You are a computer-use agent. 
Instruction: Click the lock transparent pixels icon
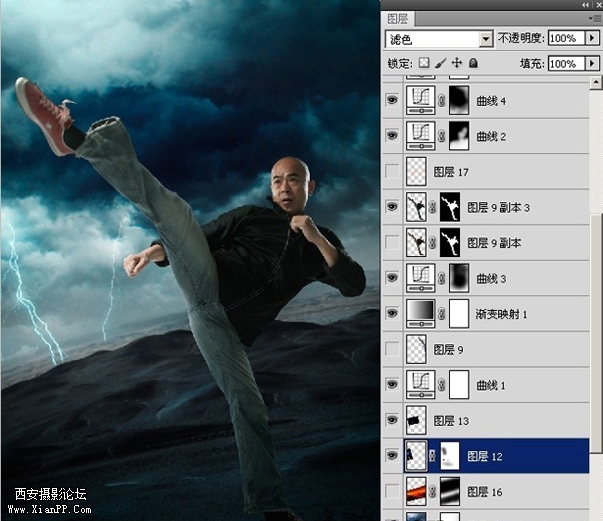click(424, 63)
